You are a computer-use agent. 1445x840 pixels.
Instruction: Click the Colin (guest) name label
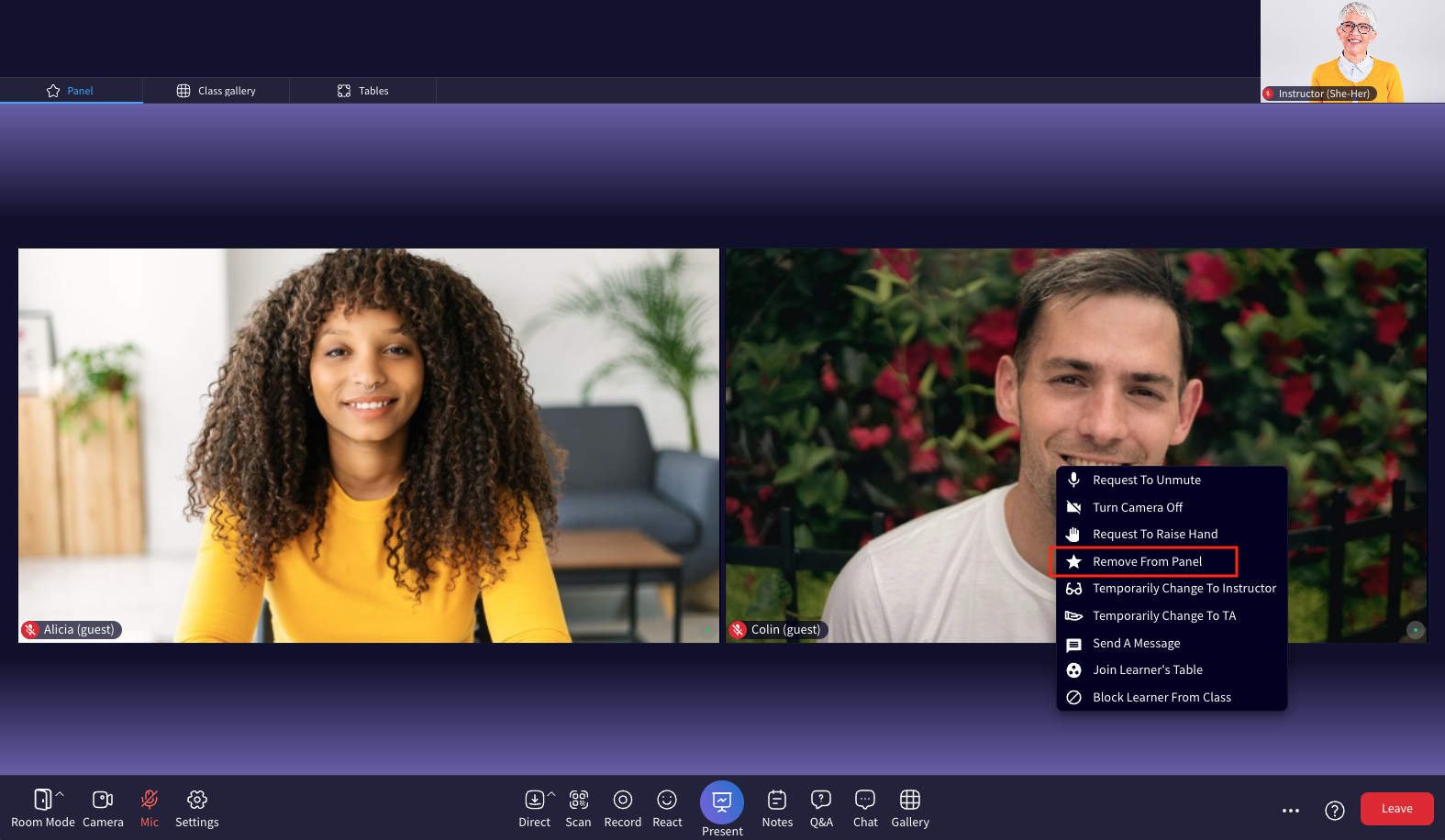785,630
